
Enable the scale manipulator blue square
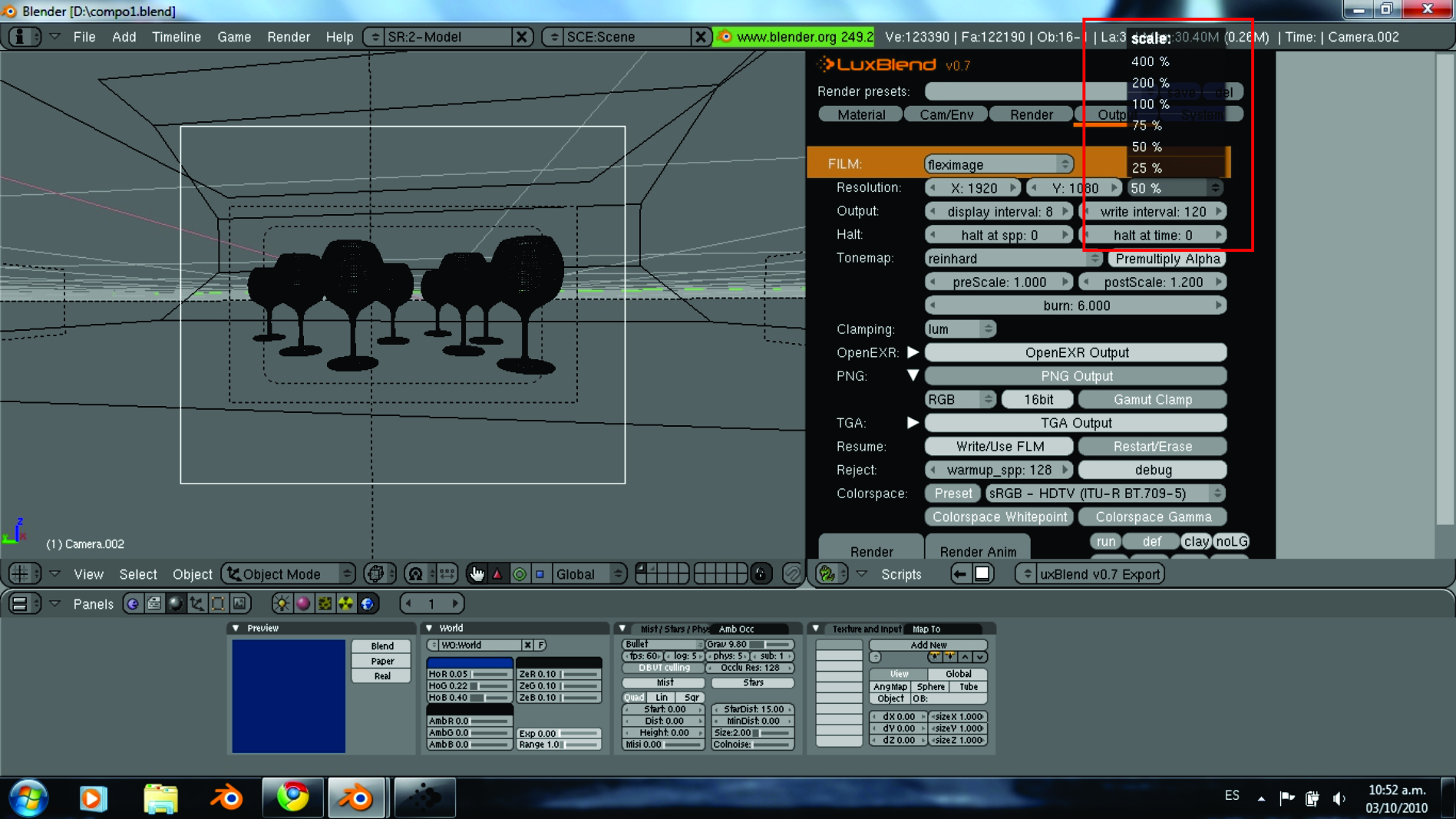click(x=540, y=574)
